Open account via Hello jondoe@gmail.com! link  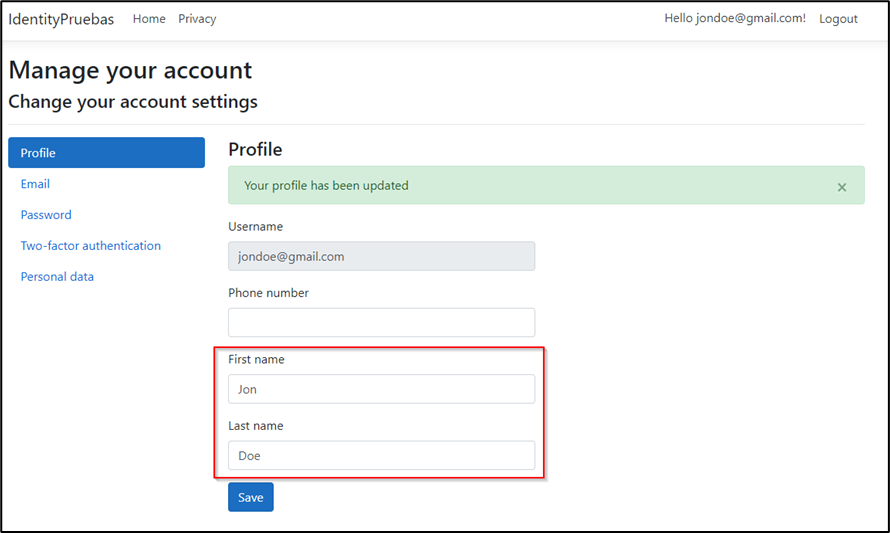point(734,19)
